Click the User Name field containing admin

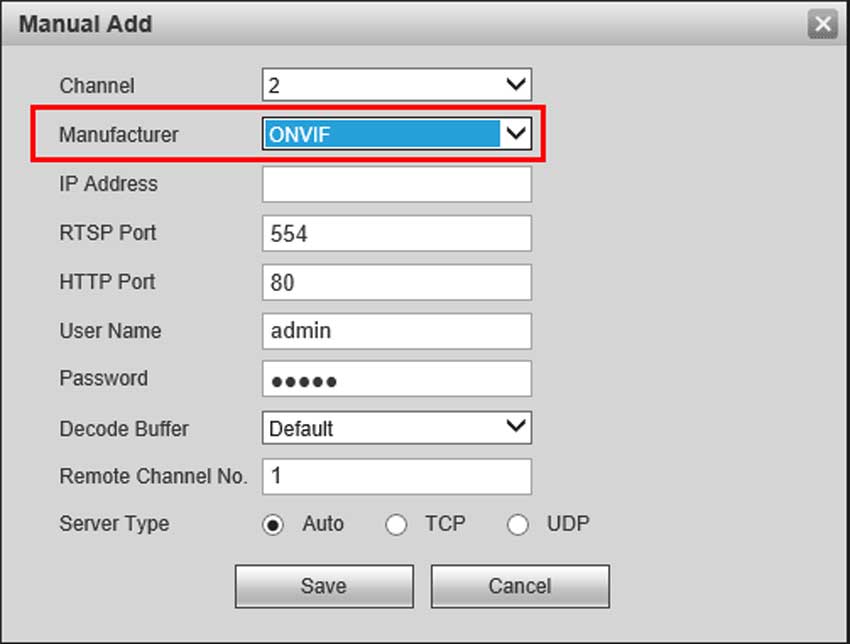(x=396, y=330)
